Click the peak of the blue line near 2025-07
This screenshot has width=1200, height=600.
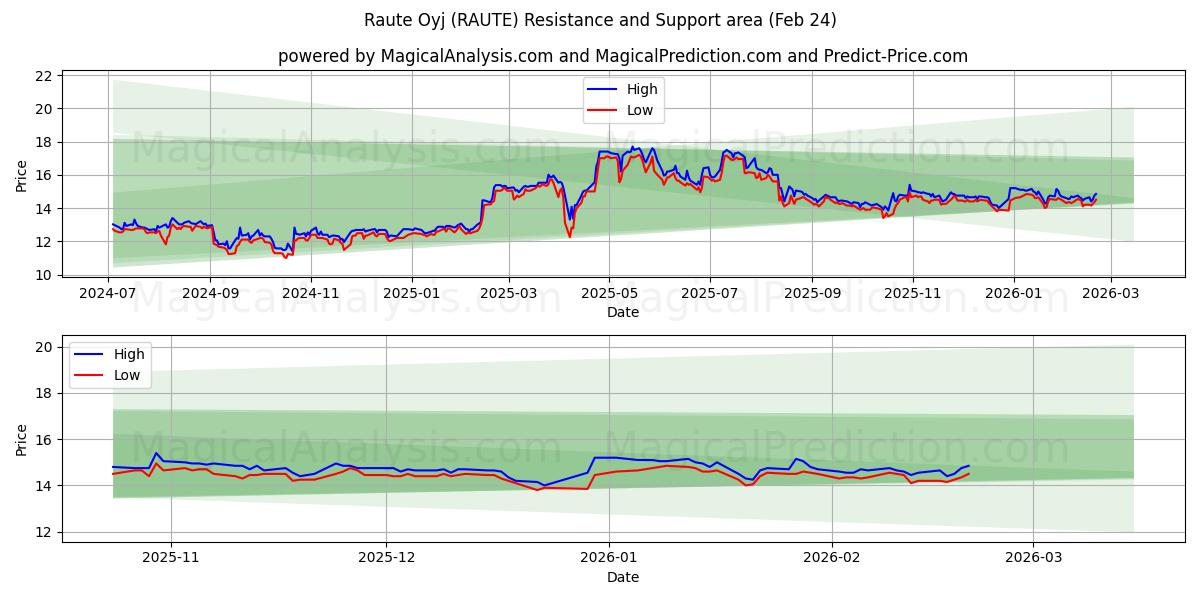(727, 148)
